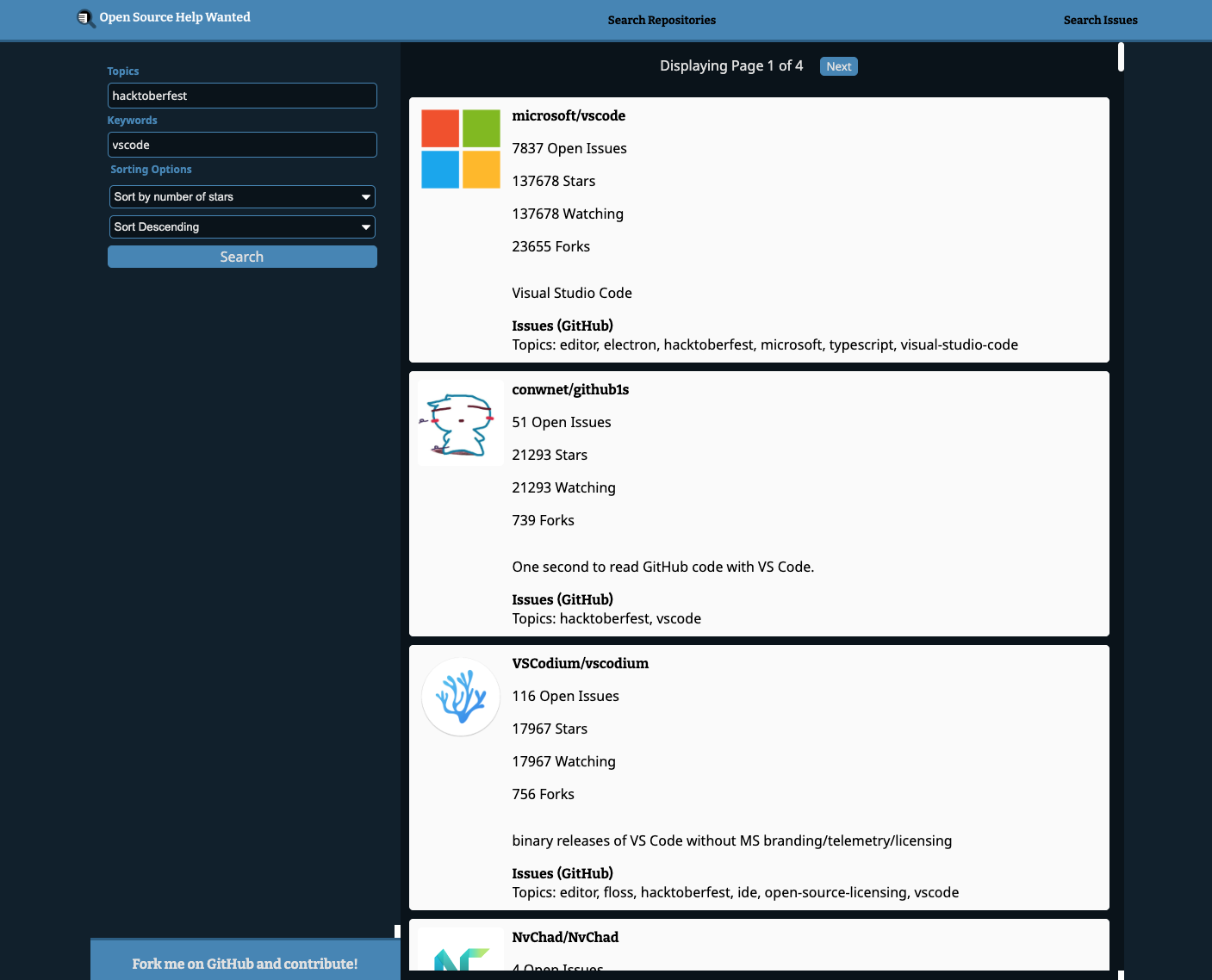Go to Search Issues tab
Image resolution: width=1212 pixels, height=980 pixels.
(x=1100, y=20)
